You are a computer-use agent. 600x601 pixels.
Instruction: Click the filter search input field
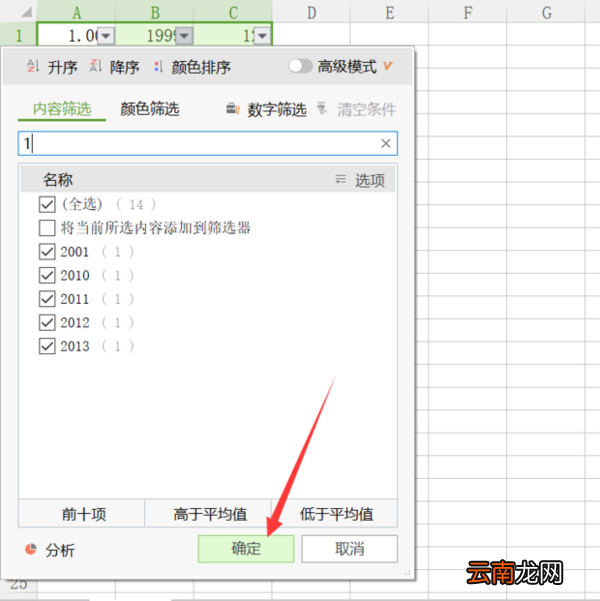[207, 143]
